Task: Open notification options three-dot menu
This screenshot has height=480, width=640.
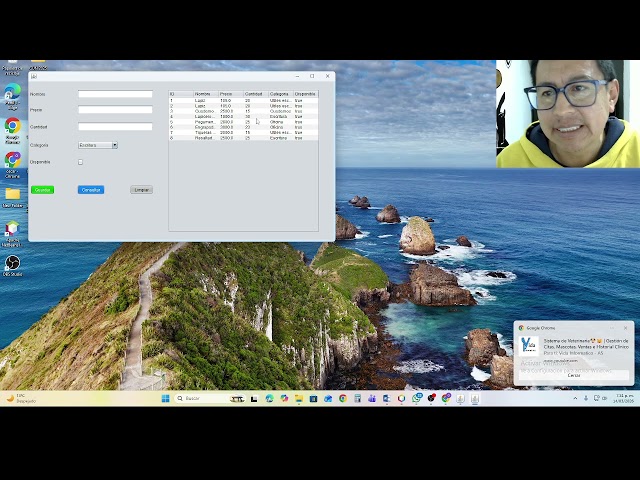Action: [611, 327]
